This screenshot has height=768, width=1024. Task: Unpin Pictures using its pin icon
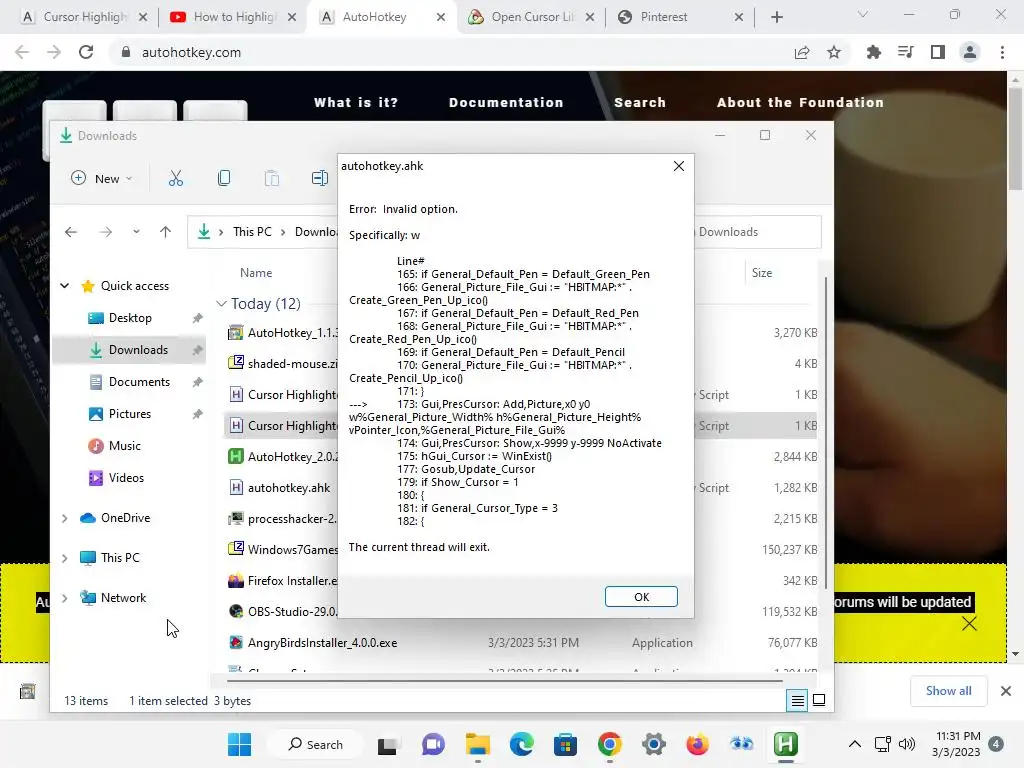pos(197,414)
